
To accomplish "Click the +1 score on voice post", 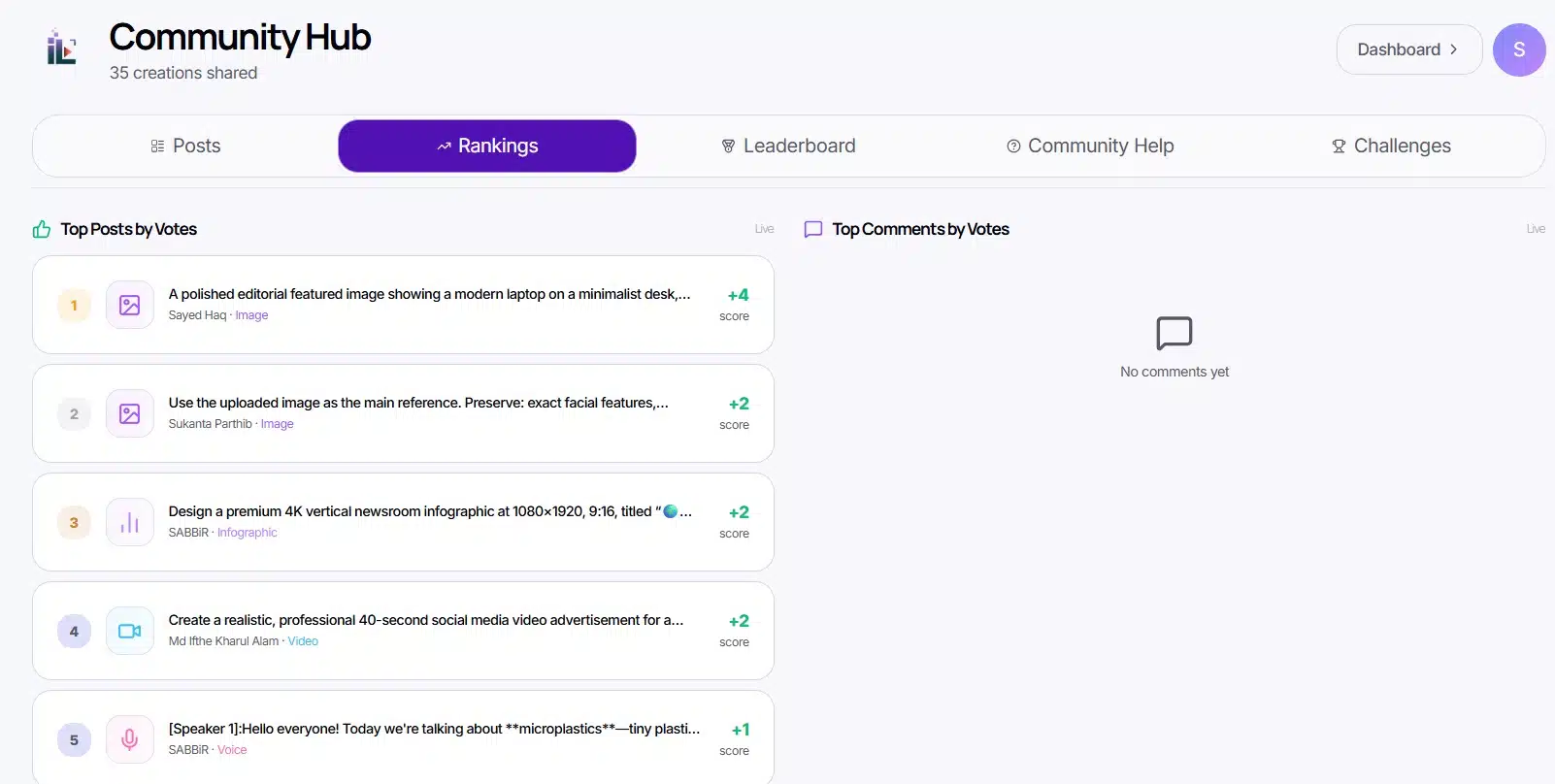I will (741, 730).
